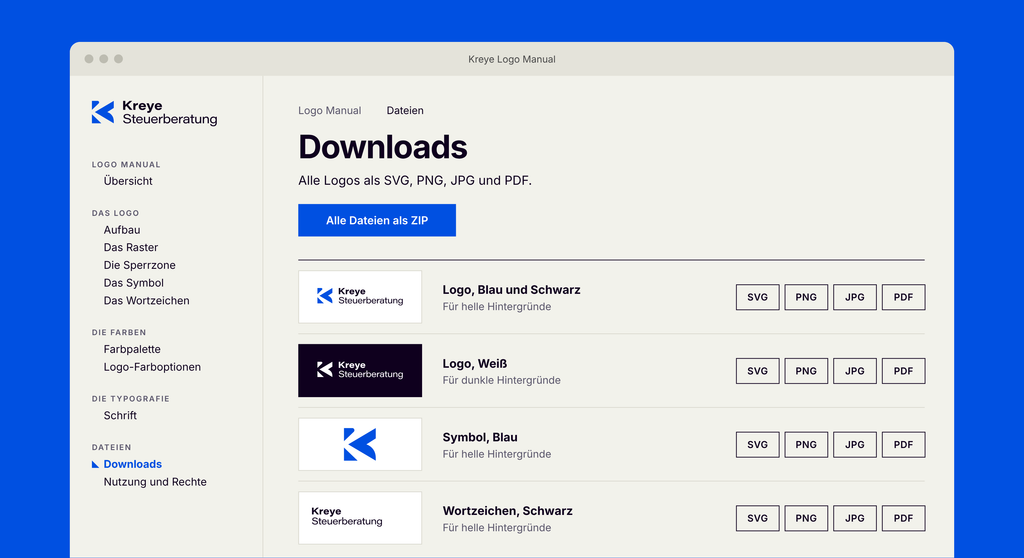This screenshot has width=1024, height=558.
Task: Click the Kreye Steuerberatung logo in sidebar
Action: [155, 112]
